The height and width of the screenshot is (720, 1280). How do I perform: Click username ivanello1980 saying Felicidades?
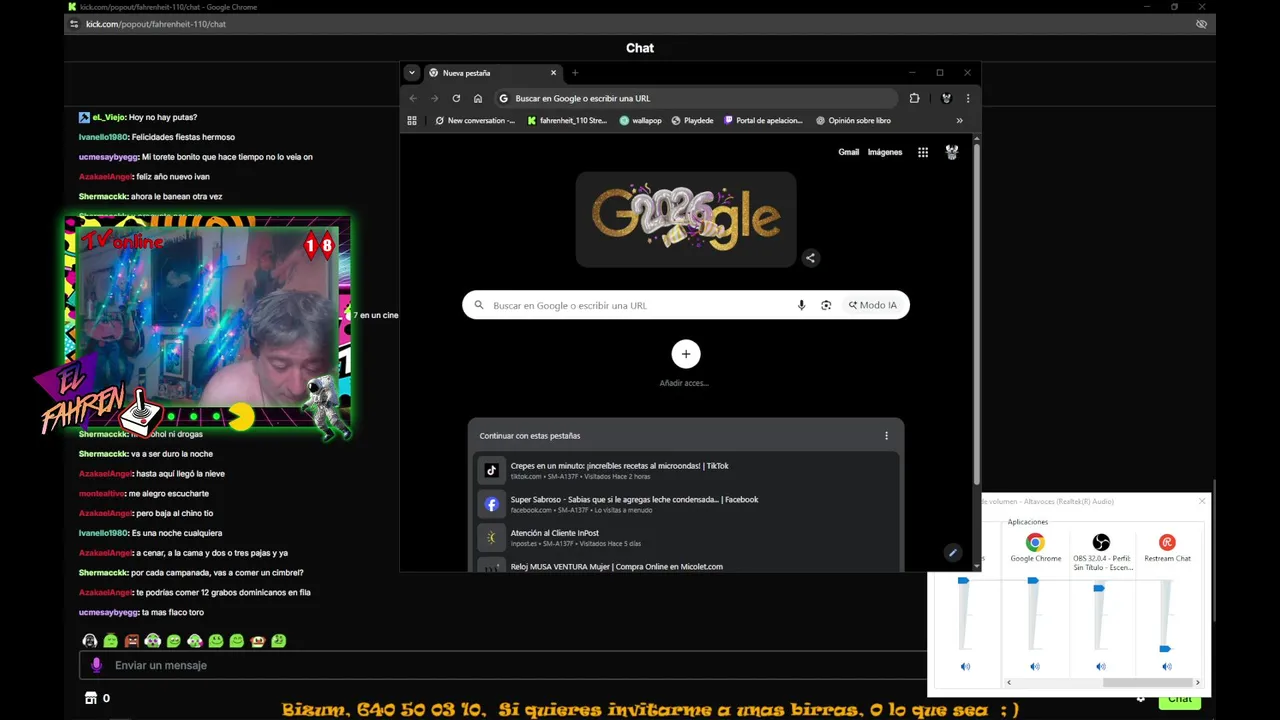click(103, 137)
